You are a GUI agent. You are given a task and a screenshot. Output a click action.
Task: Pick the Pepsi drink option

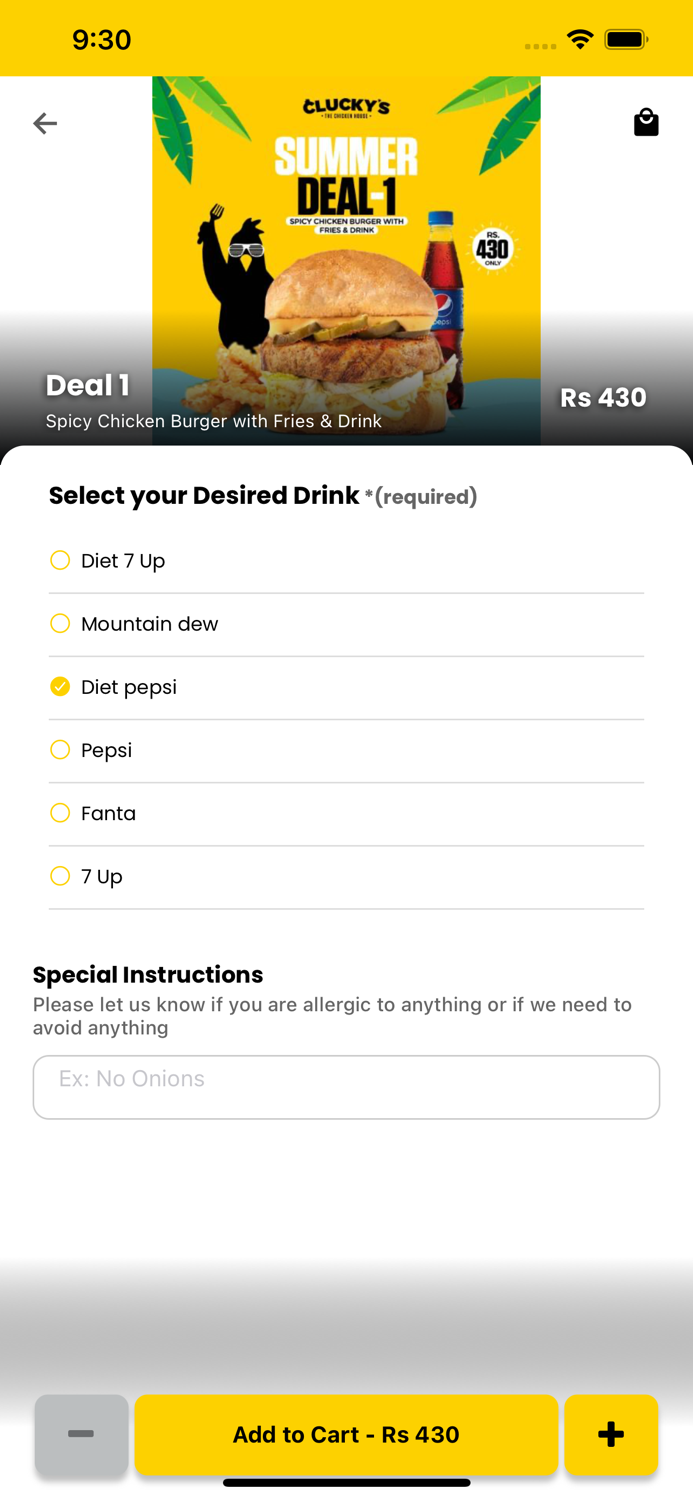(x=60, y=750)
